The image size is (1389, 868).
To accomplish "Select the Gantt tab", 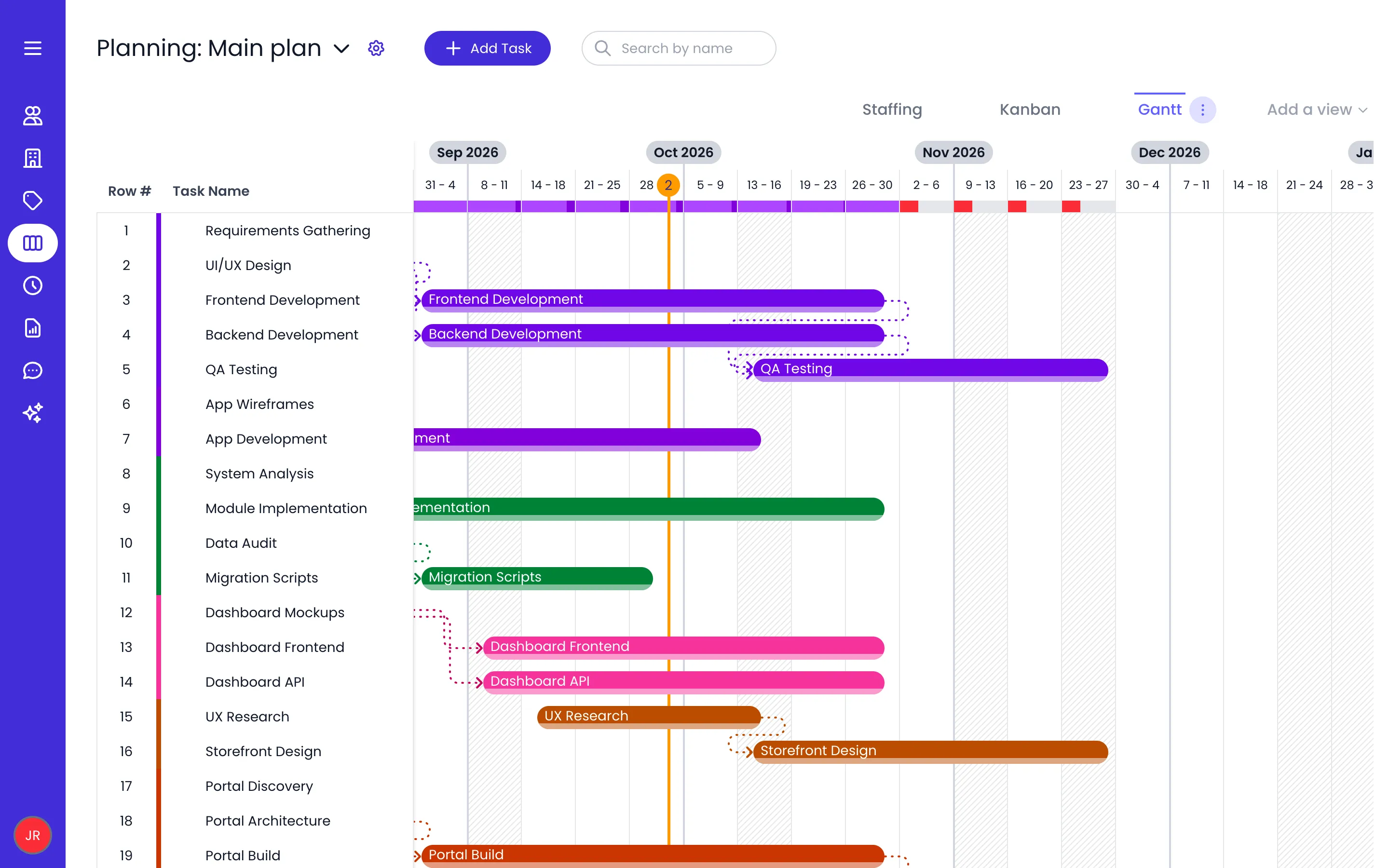I will [x=1159, y=109].
